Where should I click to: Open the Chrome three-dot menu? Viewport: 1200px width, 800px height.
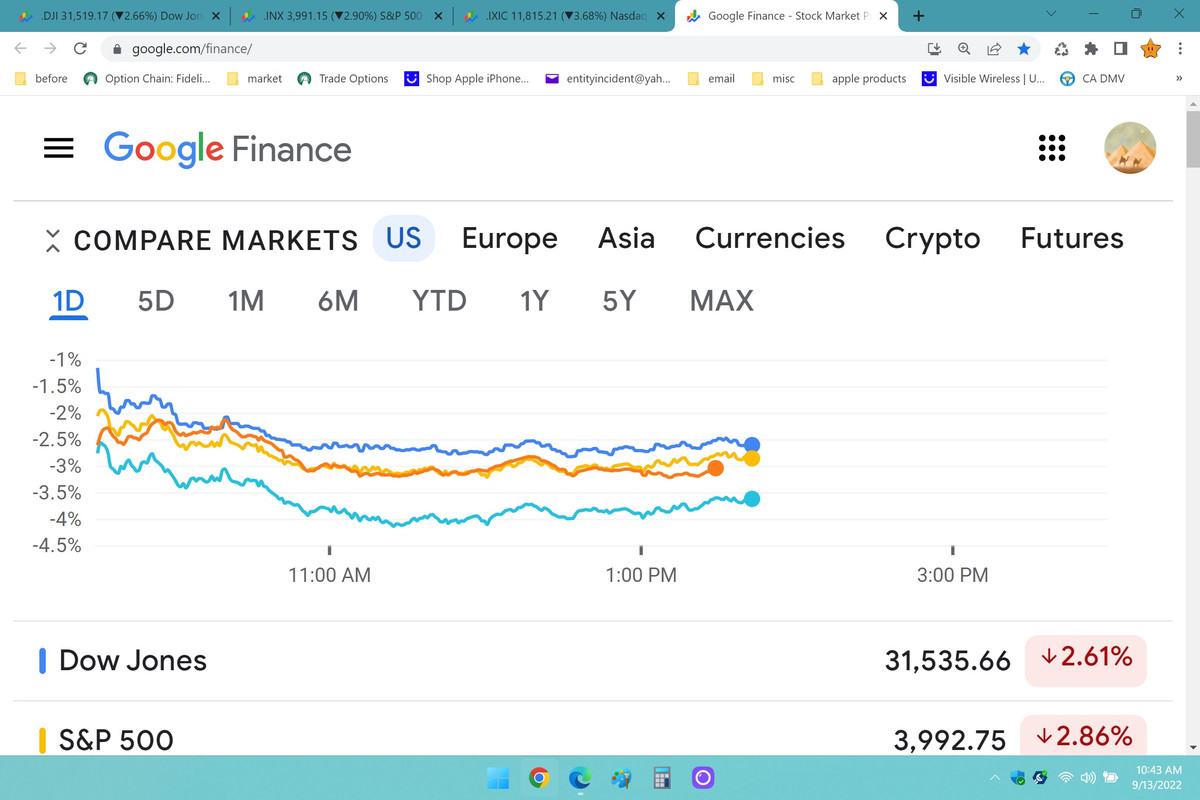(x=1180, y=48)
